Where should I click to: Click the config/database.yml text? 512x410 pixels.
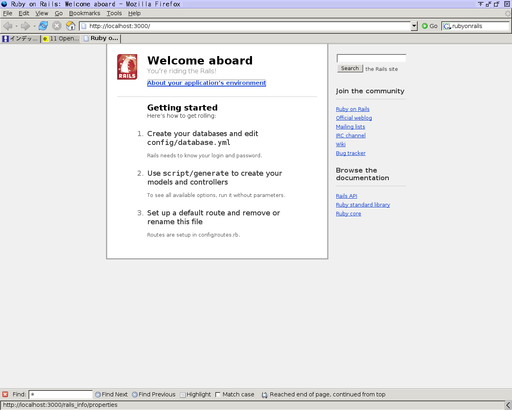click(x=189, y=143)
